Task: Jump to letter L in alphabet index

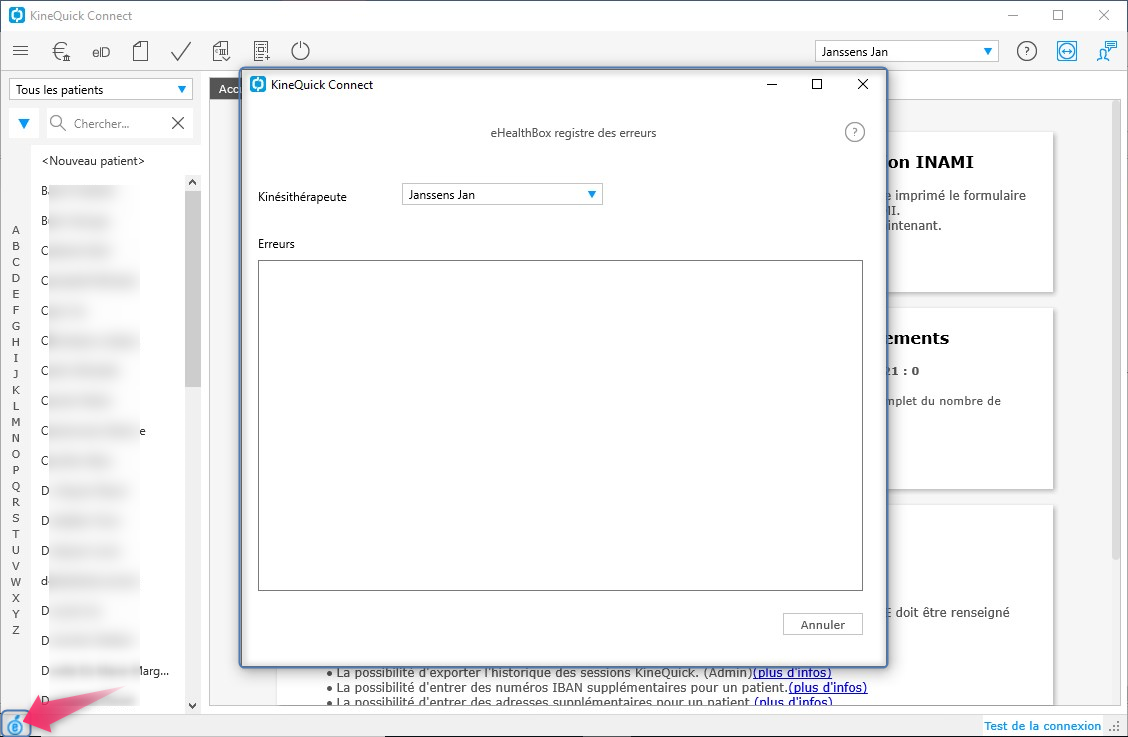Action: click(16, 406)
